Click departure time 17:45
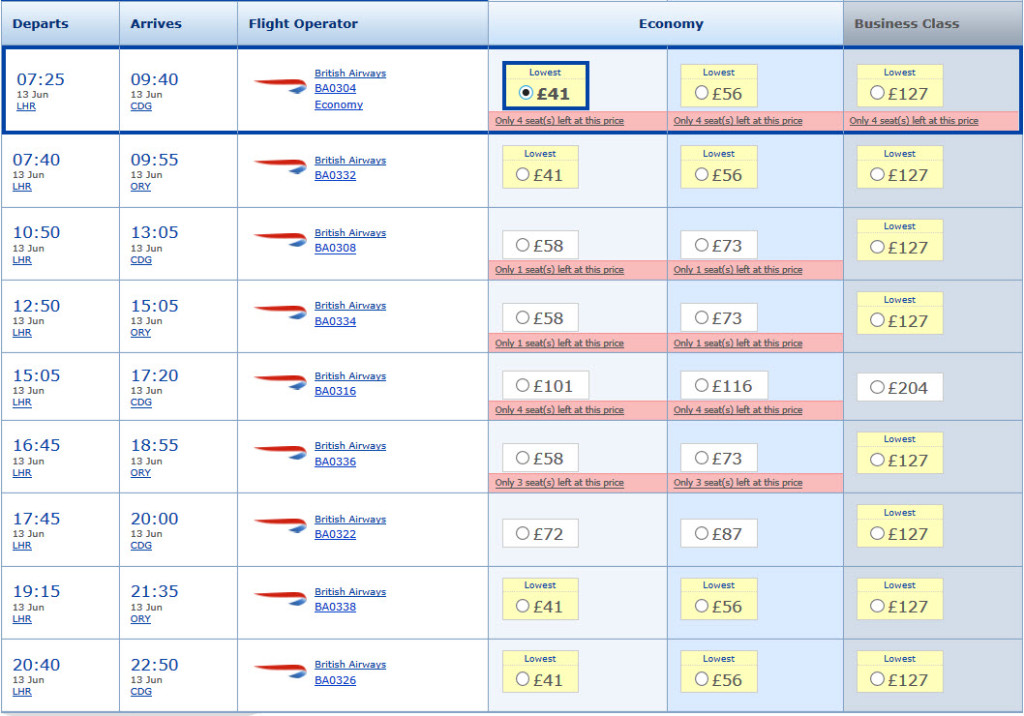The height and width of the screenshot is (716, 1024). click(x=37, y=519)
